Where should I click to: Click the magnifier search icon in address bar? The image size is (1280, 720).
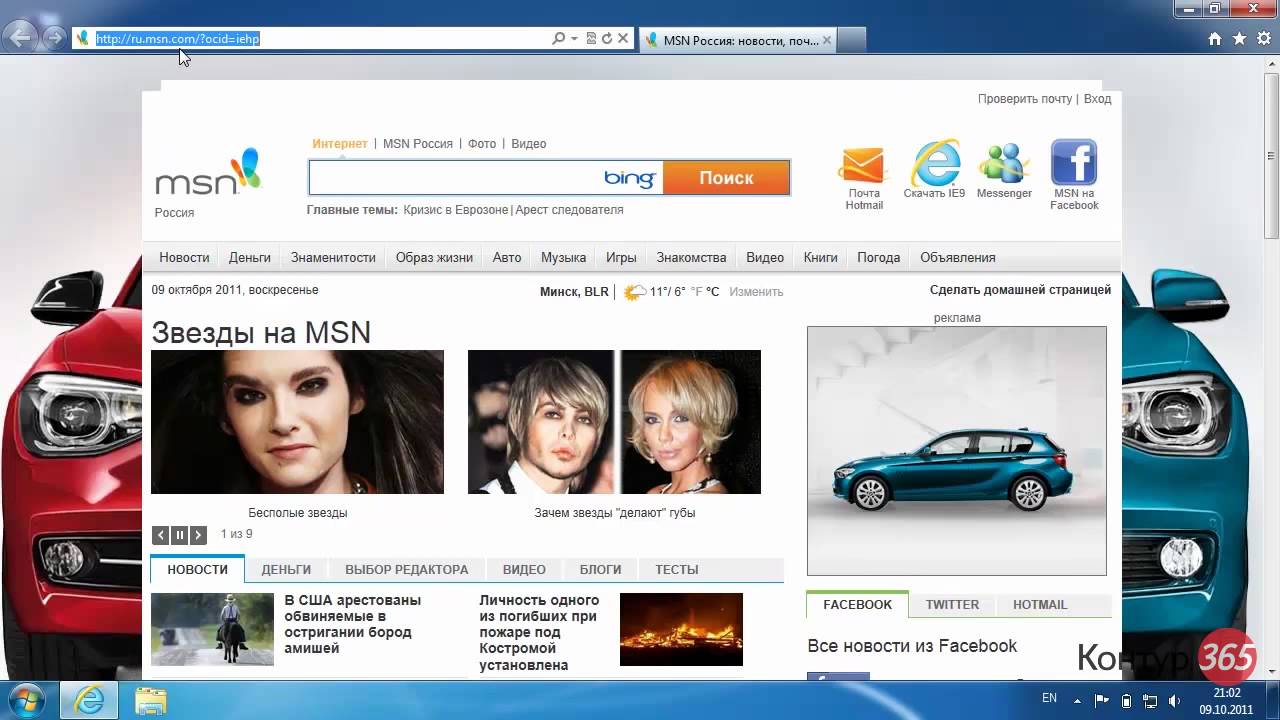[559, 39]
